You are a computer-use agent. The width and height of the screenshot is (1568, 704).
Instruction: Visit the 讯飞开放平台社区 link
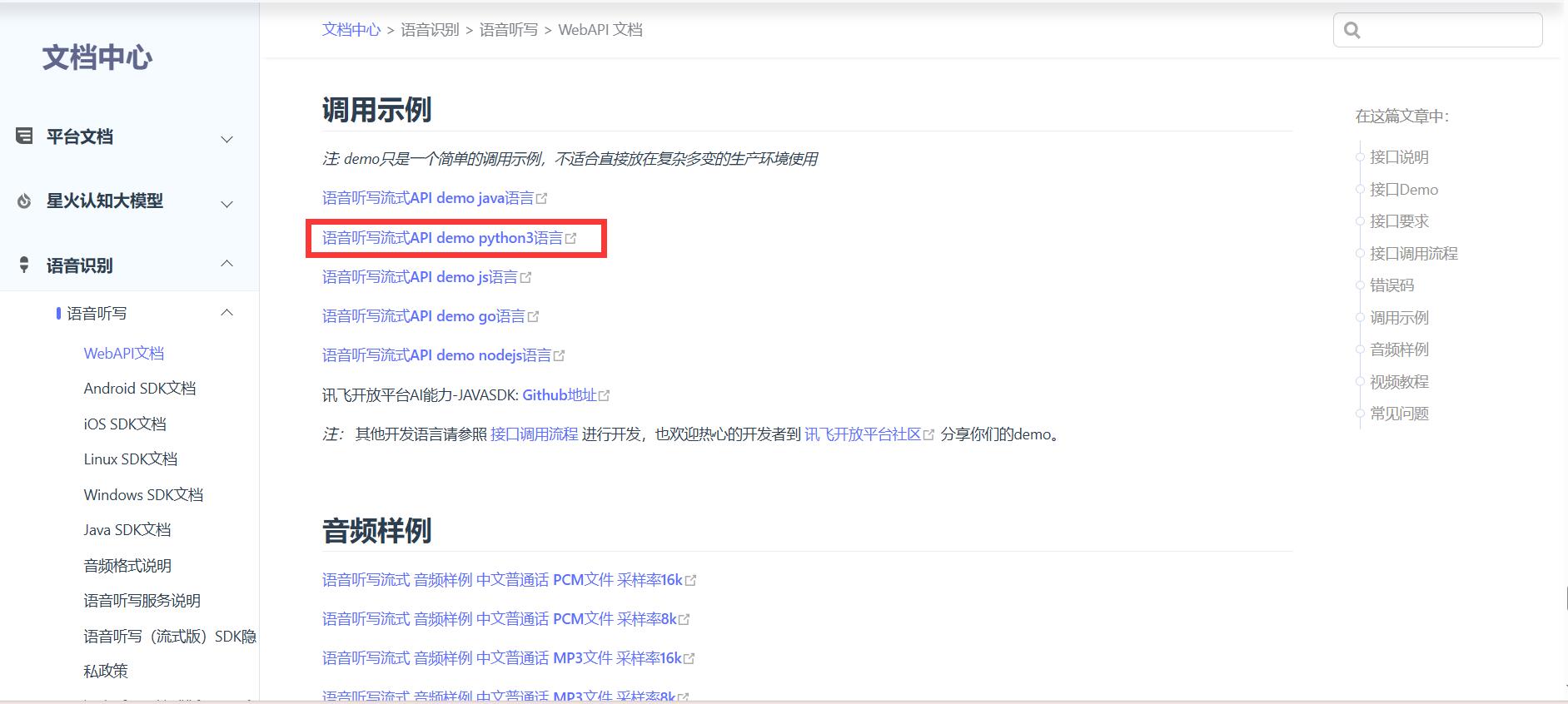[x=863, y=434]
